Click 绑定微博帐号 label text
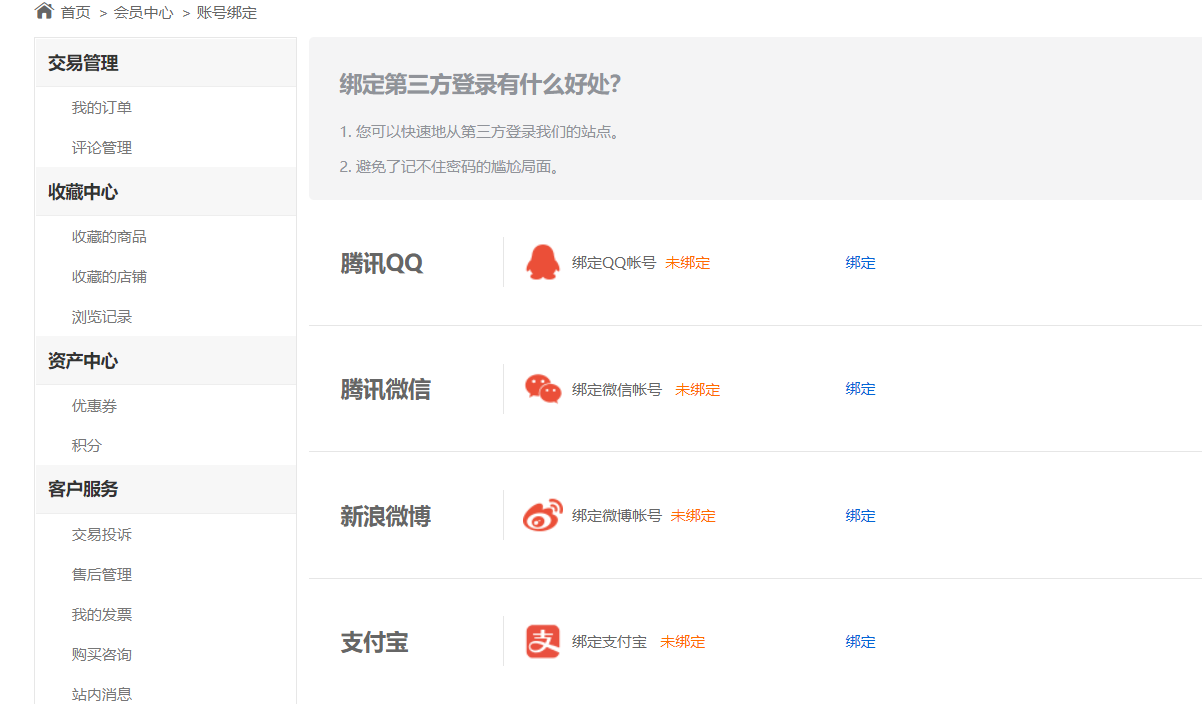 pos(617,516)
